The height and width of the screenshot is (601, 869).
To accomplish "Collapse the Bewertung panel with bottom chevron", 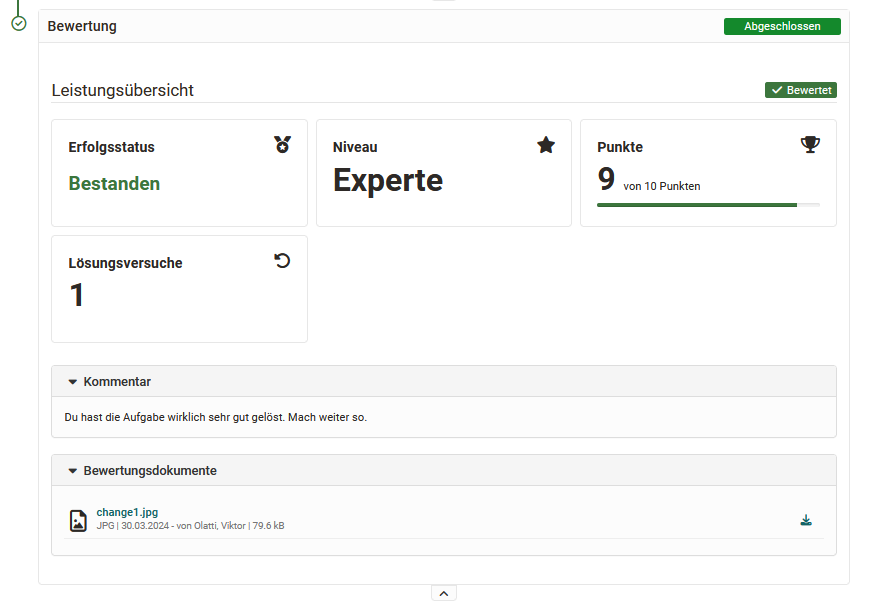I will tap(444, 593).
